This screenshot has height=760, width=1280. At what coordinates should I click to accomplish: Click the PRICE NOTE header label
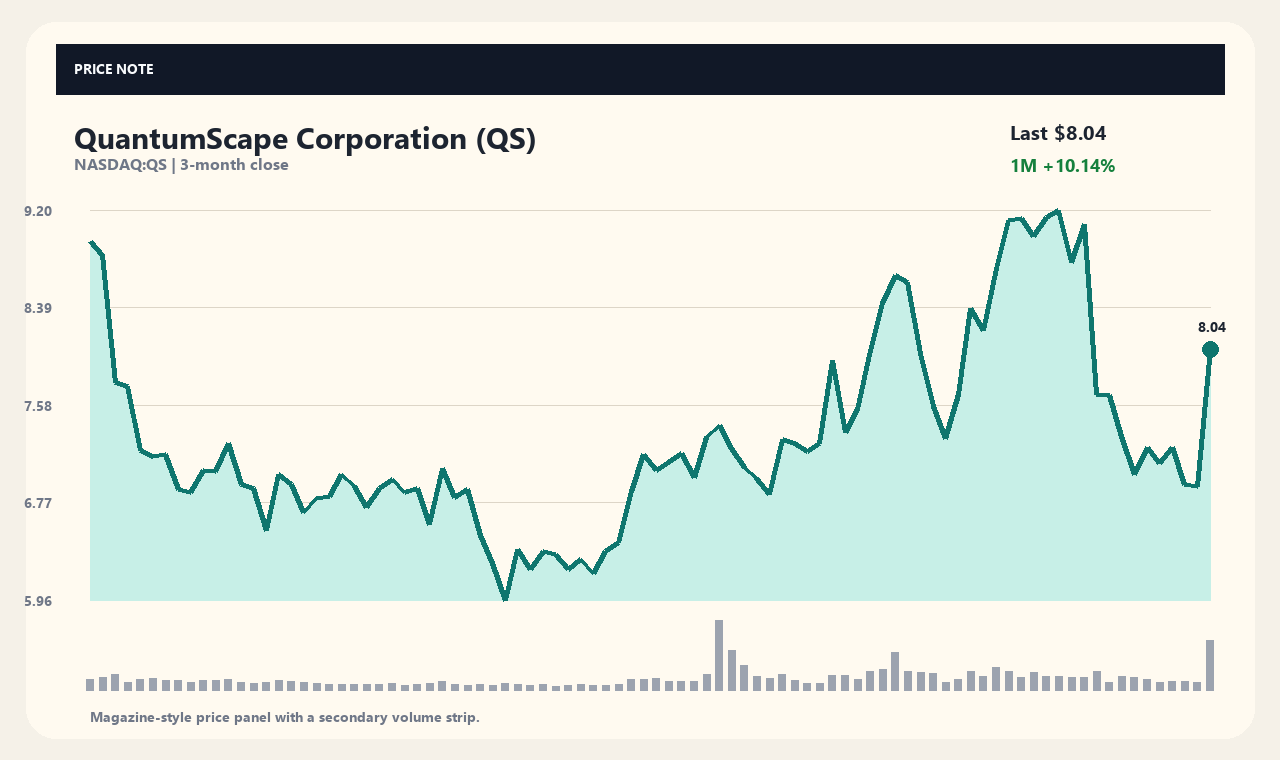(114, 69)
